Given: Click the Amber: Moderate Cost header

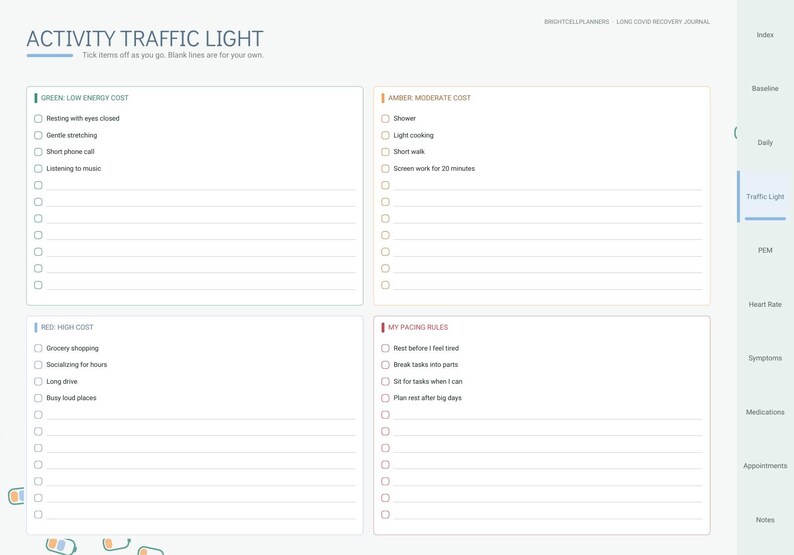Looking at the screenshot, I should pyautogui.click(x=429, y=98).
